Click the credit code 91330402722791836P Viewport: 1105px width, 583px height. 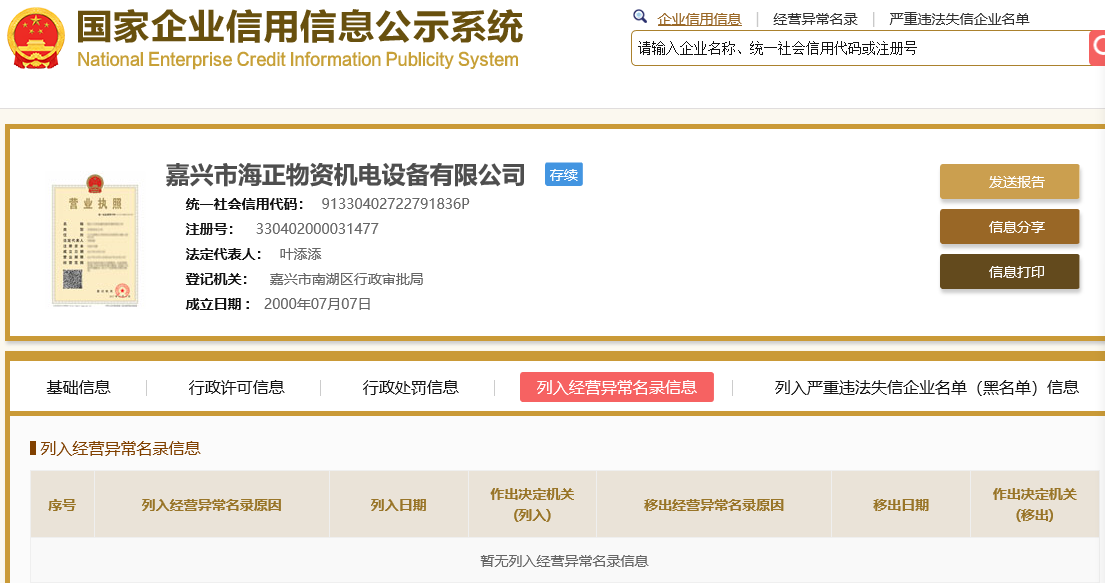[x=395, y=204]
